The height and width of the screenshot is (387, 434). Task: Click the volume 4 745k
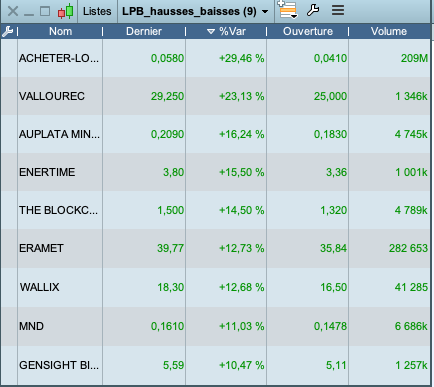pyautogui.click(x=411, y=134)
